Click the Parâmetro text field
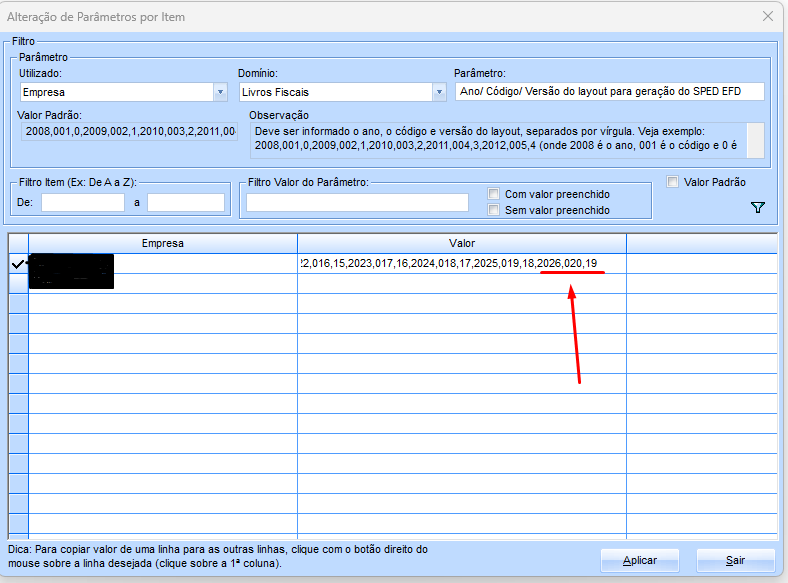The width and height of the screenshot is (788, 583). pyautogui.click(x=609, y=92)
